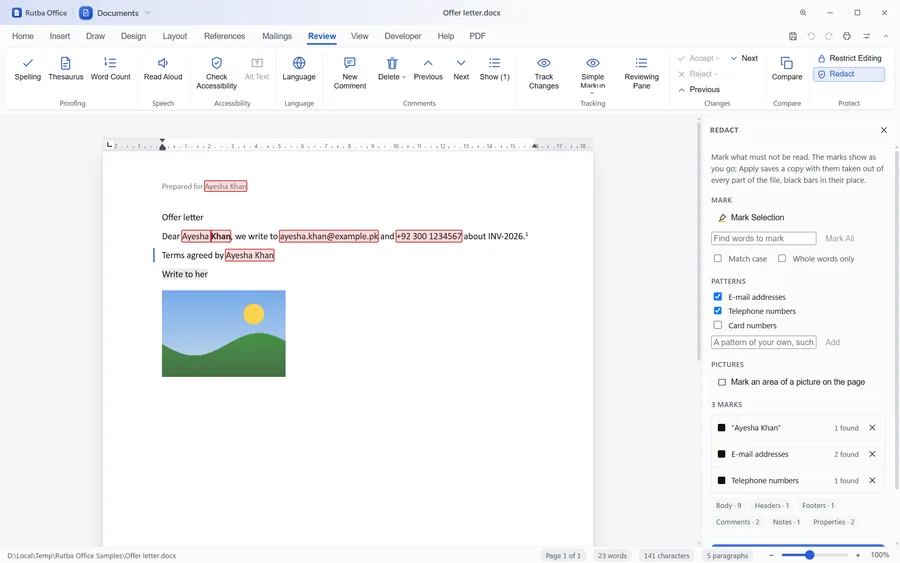The width and height of the screenshot is (900, 563).
Task: Click the Find words to mark field
Action: point(763,238)
